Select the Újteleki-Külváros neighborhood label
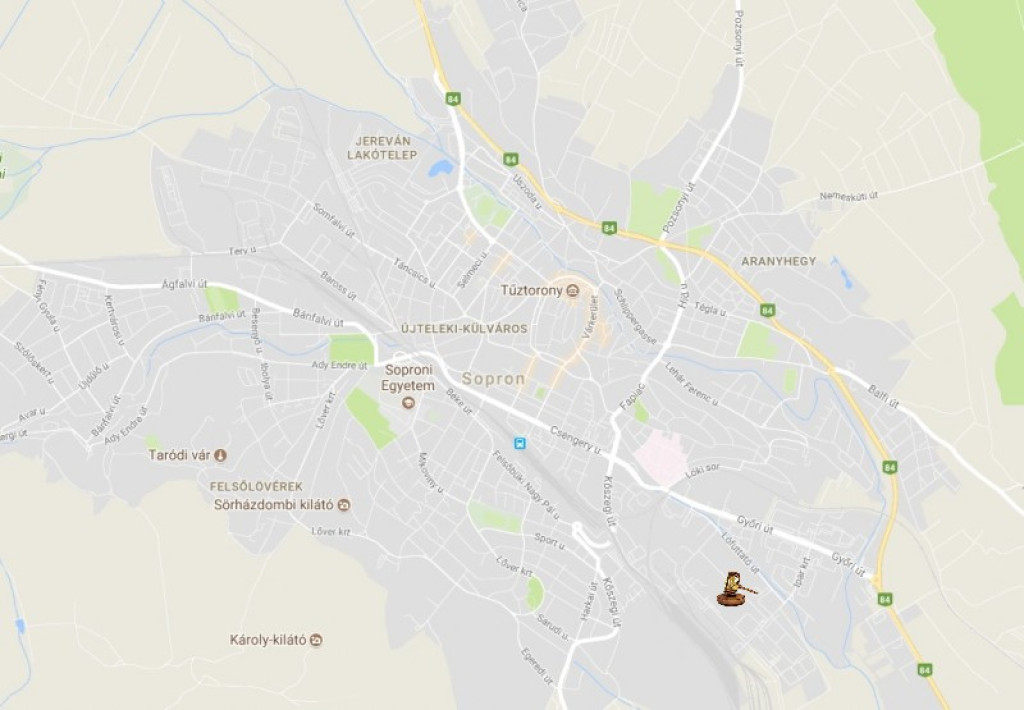Screen dimensions: 1024x710 464,329
